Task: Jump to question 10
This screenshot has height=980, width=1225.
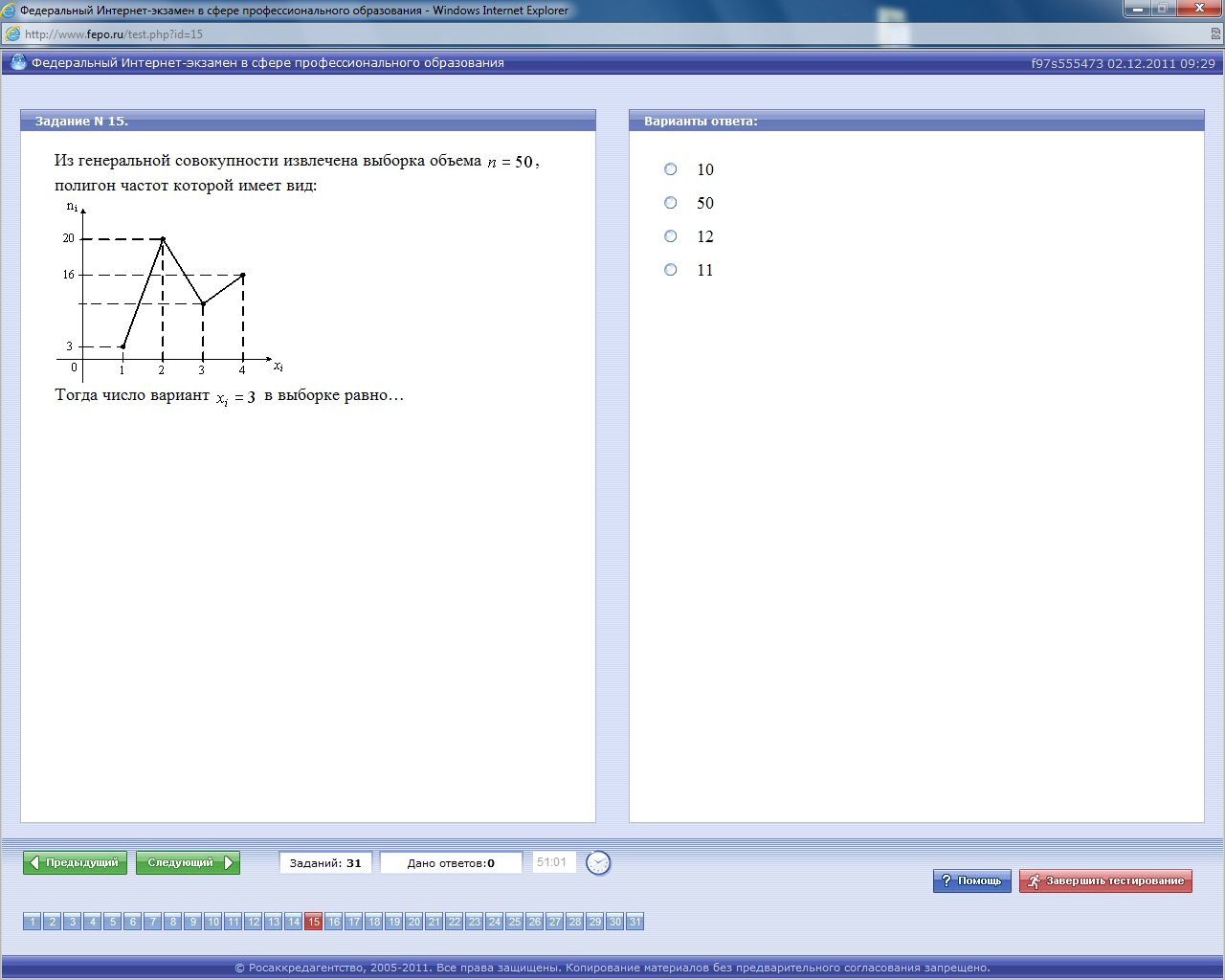Action: [213, 922]
